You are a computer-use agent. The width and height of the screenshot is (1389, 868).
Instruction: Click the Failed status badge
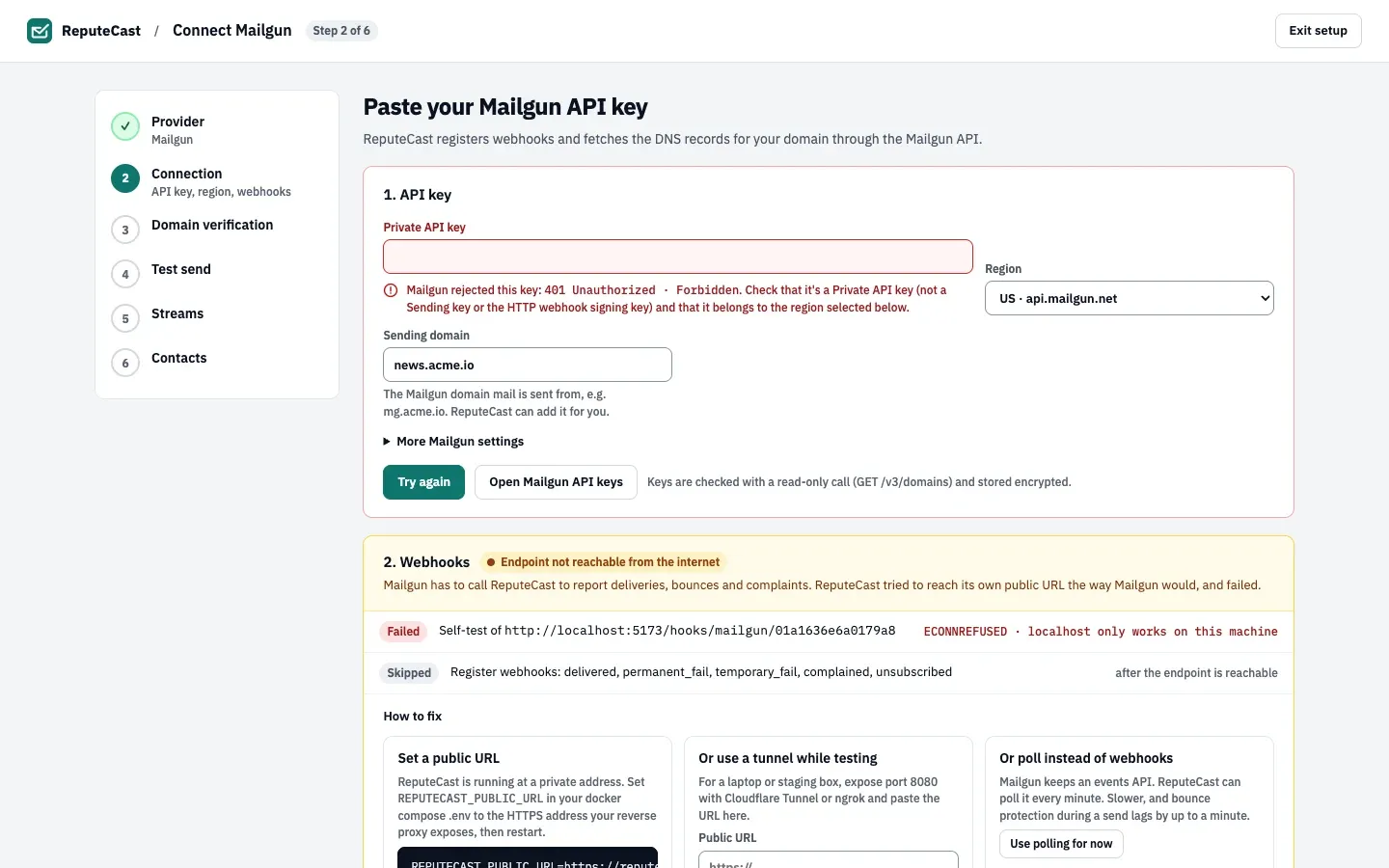403,632
